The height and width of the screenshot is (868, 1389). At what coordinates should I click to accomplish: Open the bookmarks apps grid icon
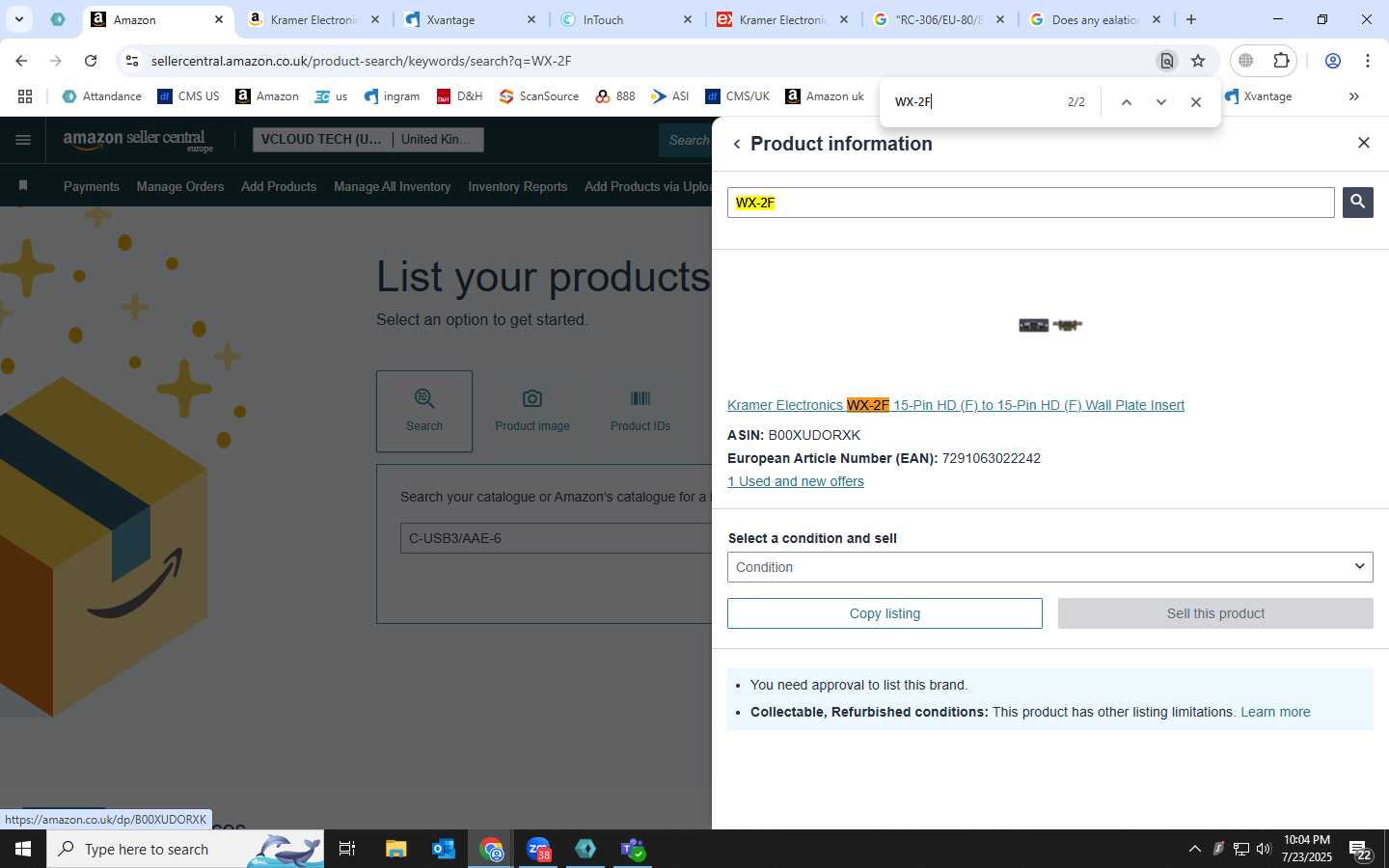[x=25, y=96]
